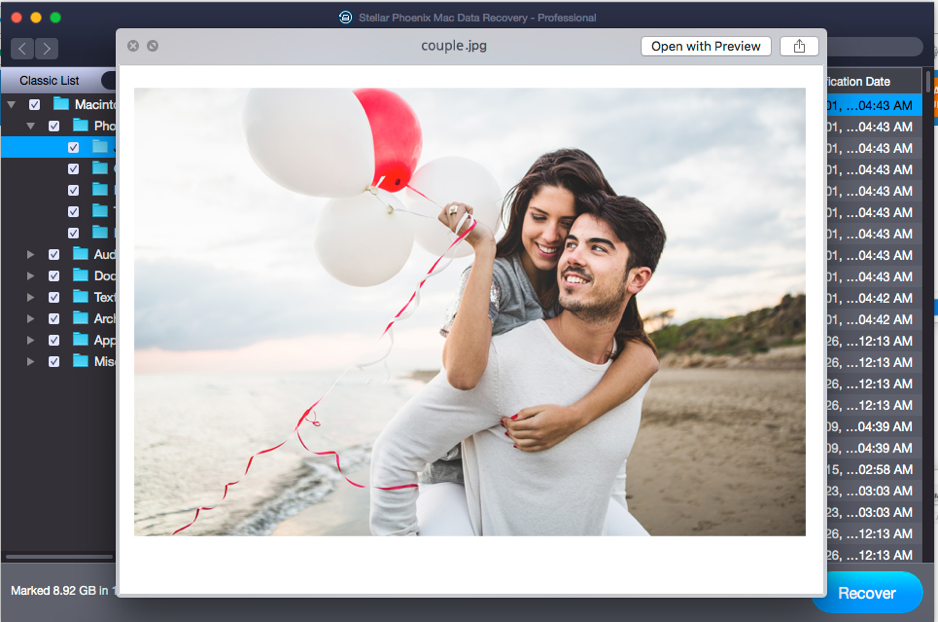
Task: Expand the Text folder node
Action: pyautogui.click(x=30, y=297)
